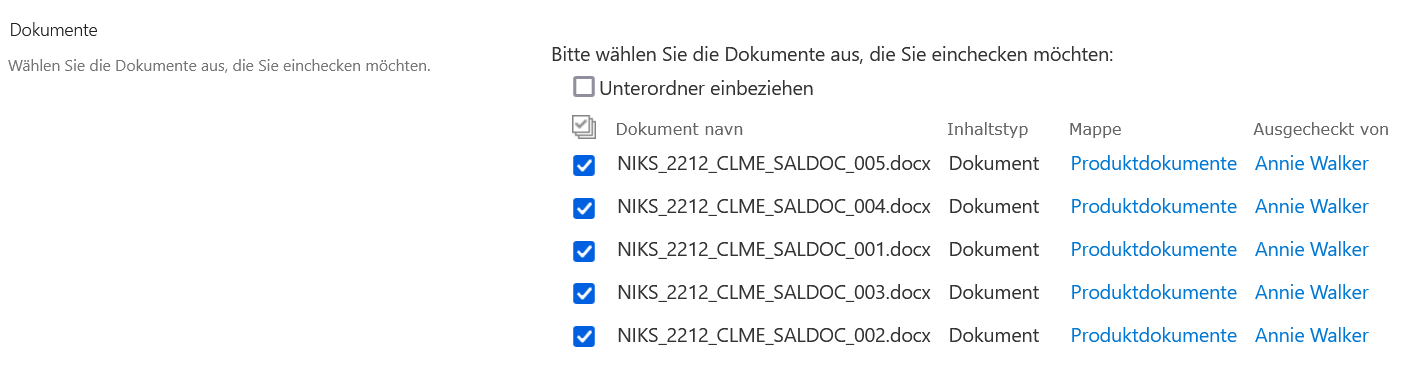This screenshot has height=380, width=1414.
Task: Open Produktdokumente link for SALDOC_002
Action: click(x=1153, y=336)
